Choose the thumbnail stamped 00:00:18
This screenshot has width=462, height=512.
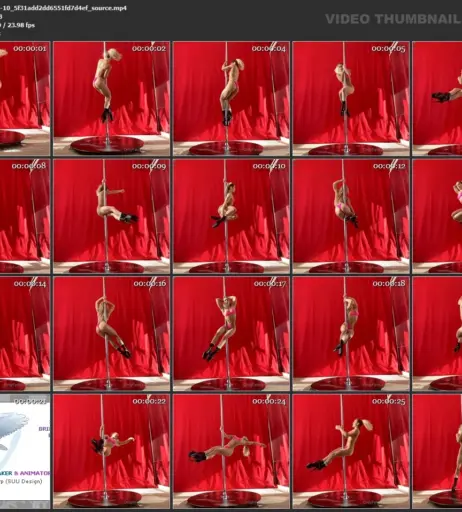coord(351,334)
